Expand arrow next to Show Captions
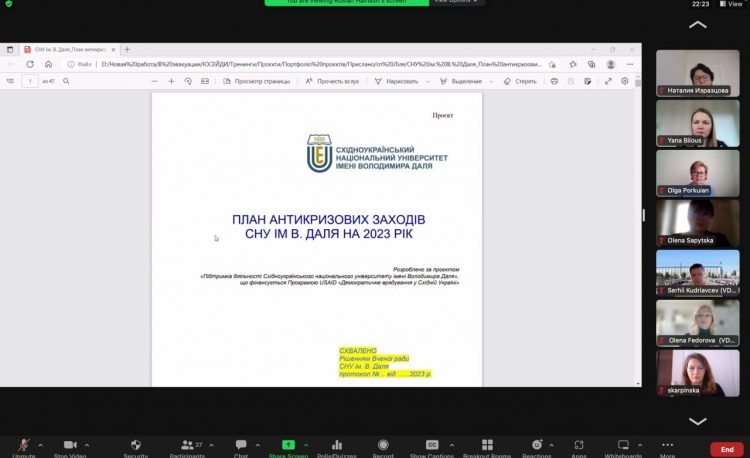 click(x=452, y=445)
